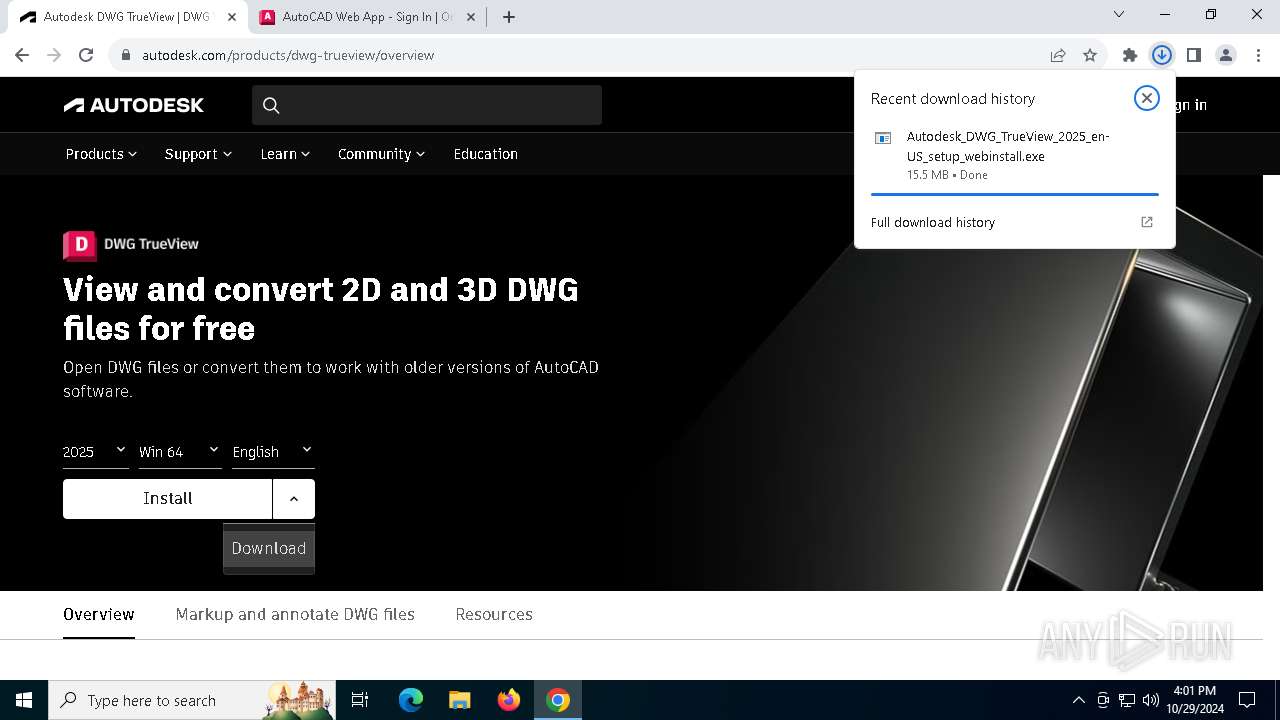Select the Autodesk DWG TrueView tab
The height and width of the screenshot is (720, 1280).
coord(127,17)
